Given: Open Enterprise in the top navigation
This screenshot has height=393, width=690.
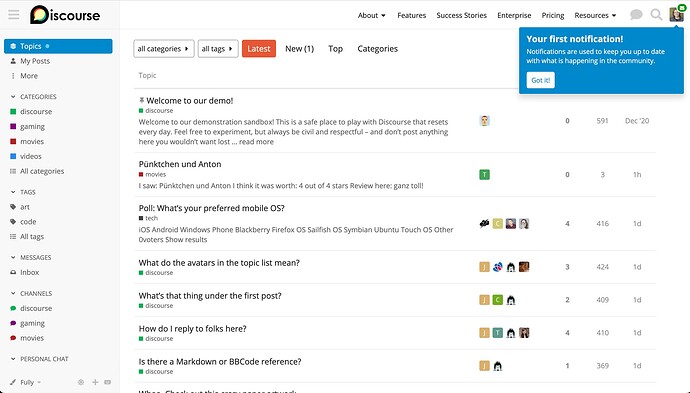Looking at the screenshot, I should coord(514,15).
